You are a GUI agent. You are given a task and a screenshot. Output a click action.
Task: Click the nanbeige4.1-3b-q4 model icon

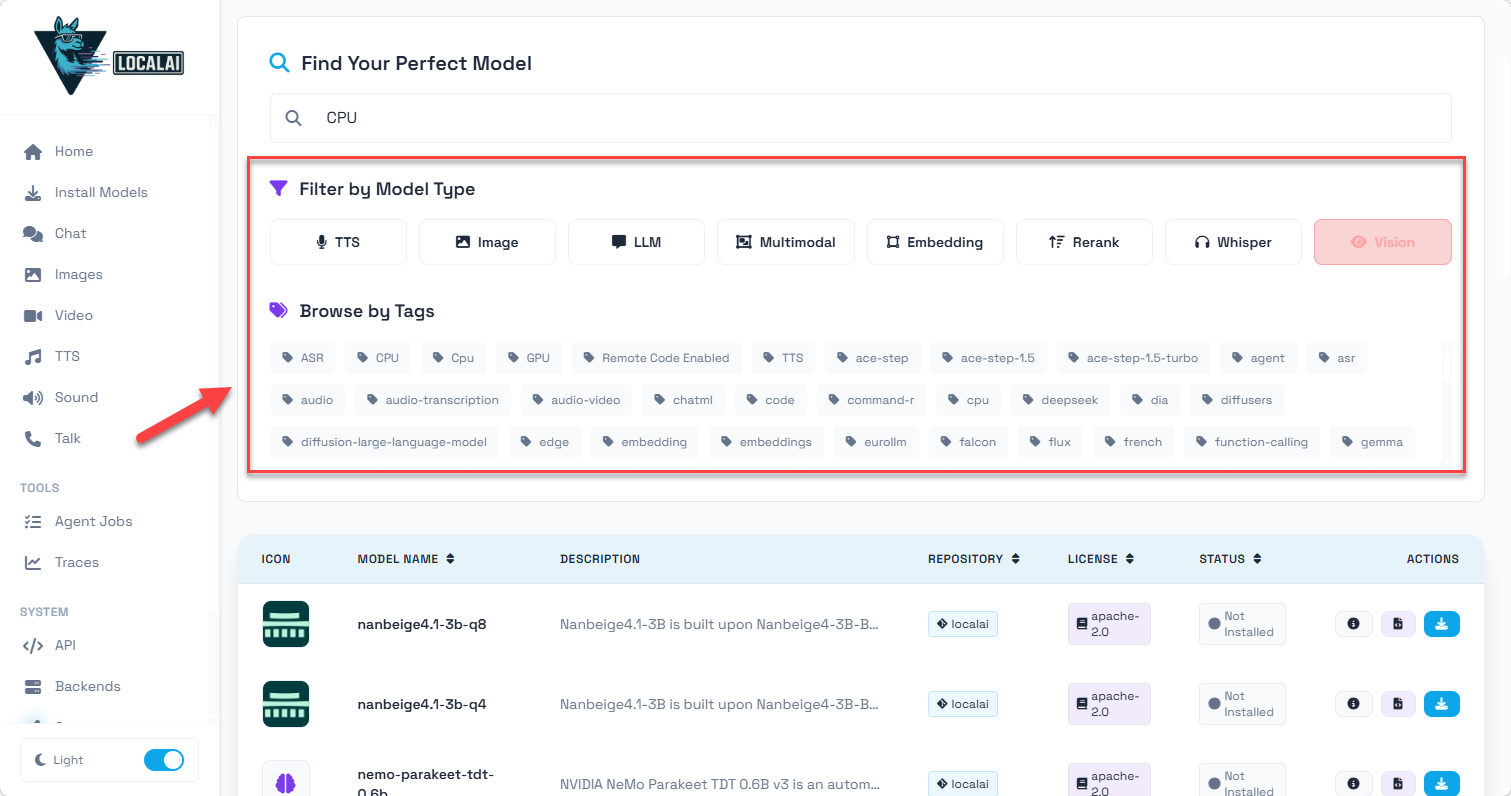point(286,704)
